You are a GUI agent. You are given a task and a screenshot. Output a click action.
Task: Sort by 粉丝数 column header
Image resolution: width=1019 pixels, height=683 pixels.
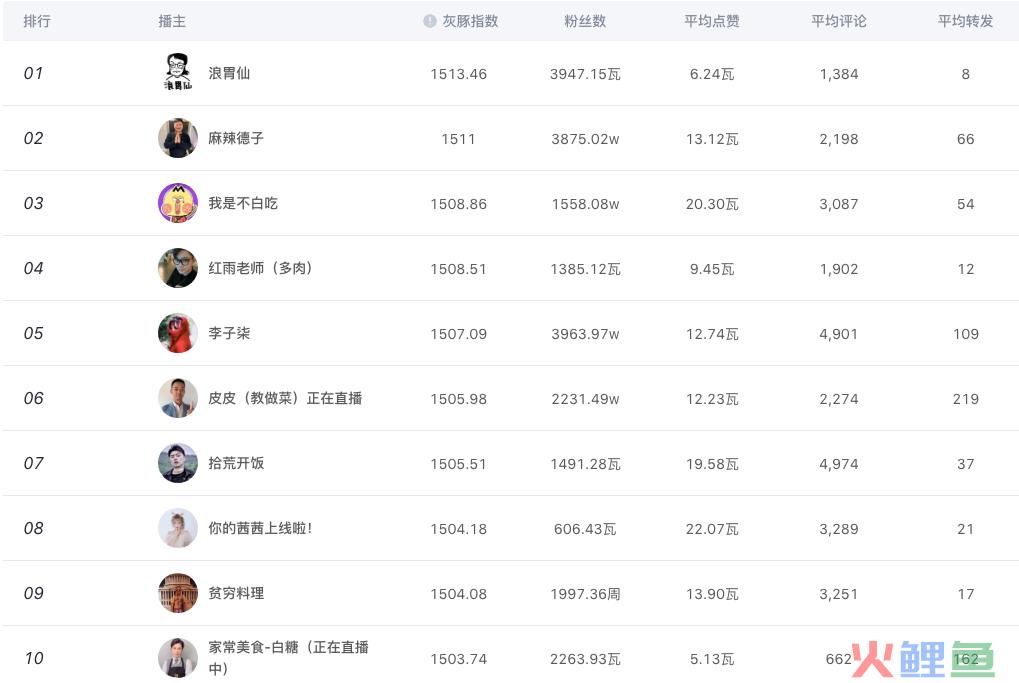coord(585,21)
